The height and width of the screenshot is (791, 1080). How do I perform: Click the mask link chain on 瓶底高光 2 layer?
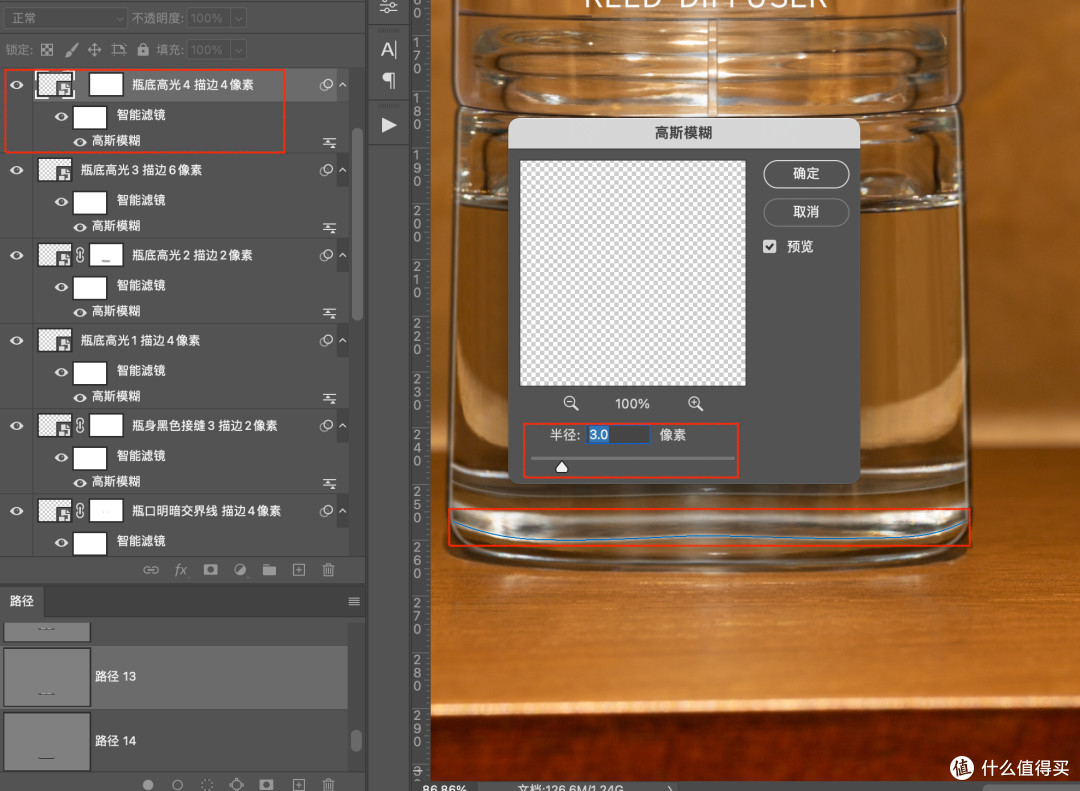(80, 256)
